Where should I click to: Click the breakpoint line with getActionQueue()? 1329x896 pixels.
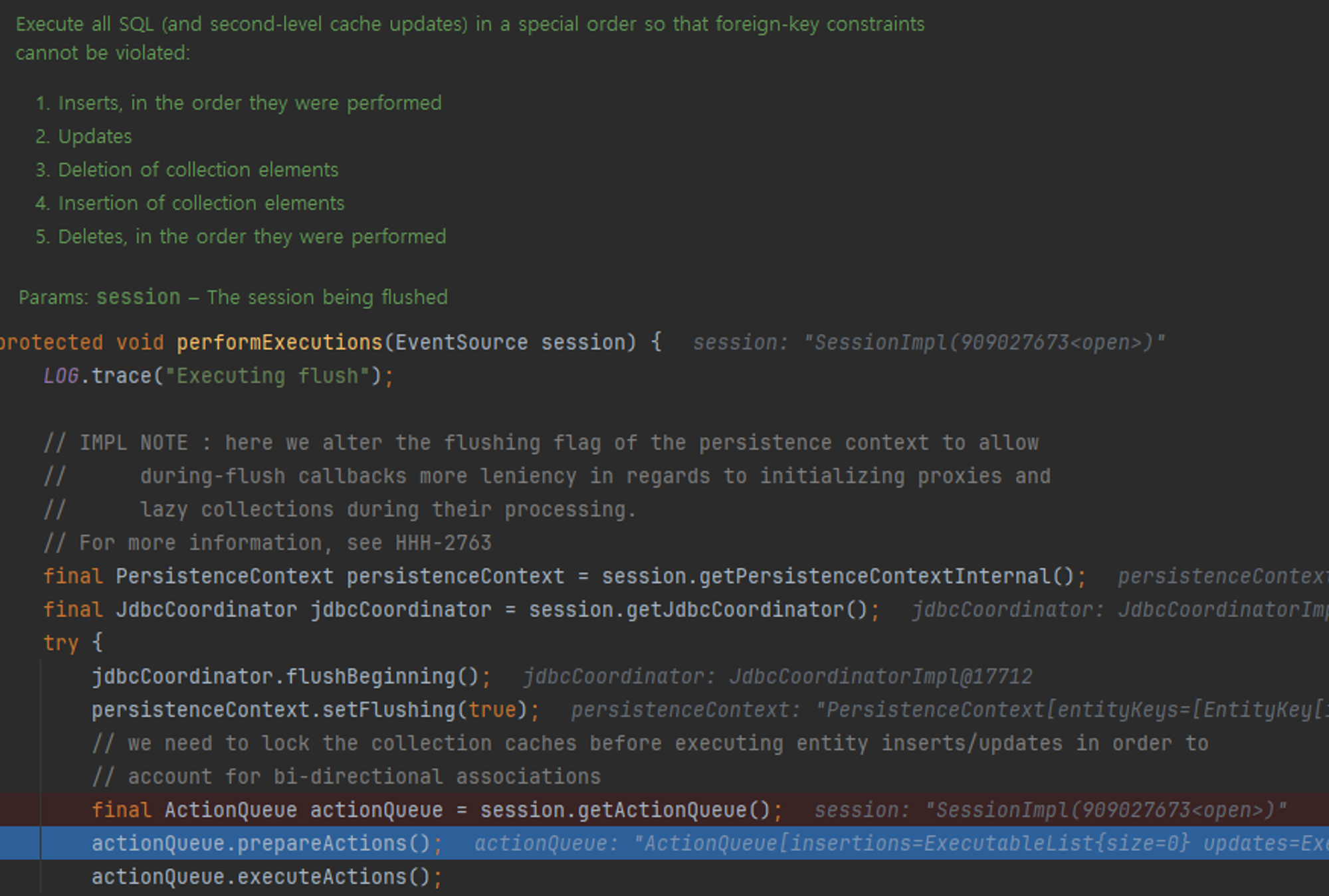(x=625, y=810)
